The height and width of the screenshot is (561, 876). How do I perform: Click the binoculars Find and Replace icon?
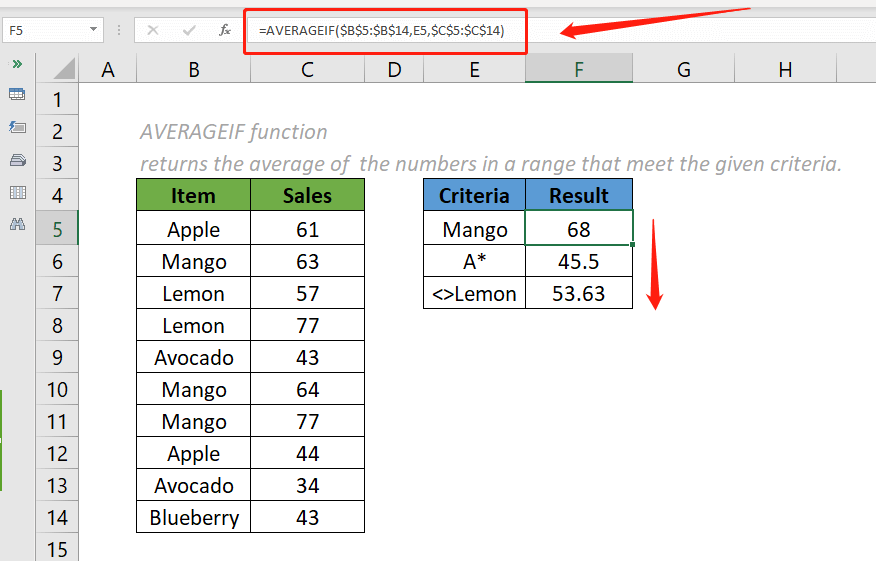17,224
